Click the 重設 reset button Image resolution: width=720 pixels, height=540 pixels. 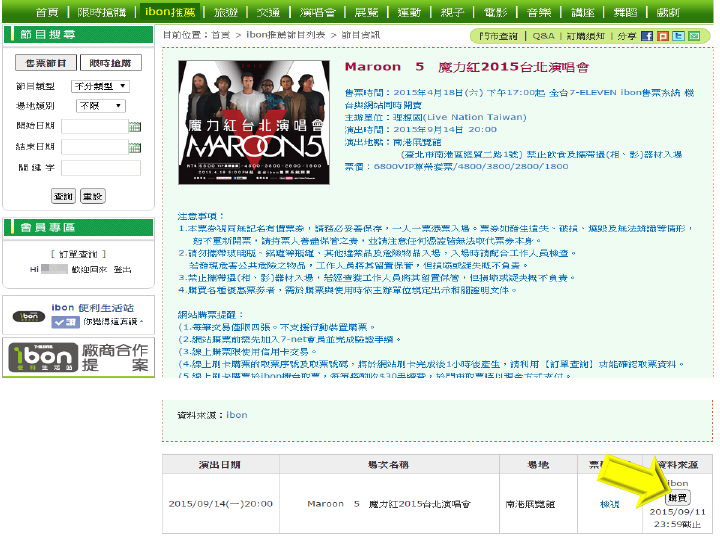pyautogui.click(x=93, y=196)
